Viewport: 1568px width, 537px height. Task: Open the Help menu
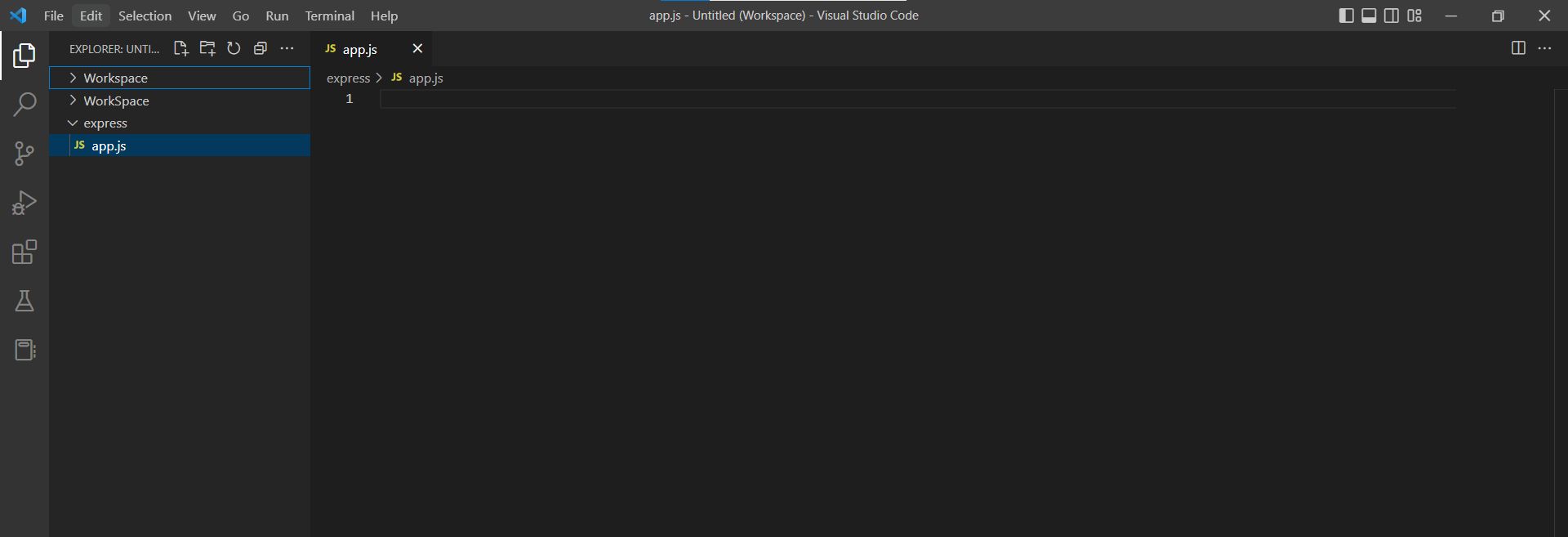[x=384, y=16]
